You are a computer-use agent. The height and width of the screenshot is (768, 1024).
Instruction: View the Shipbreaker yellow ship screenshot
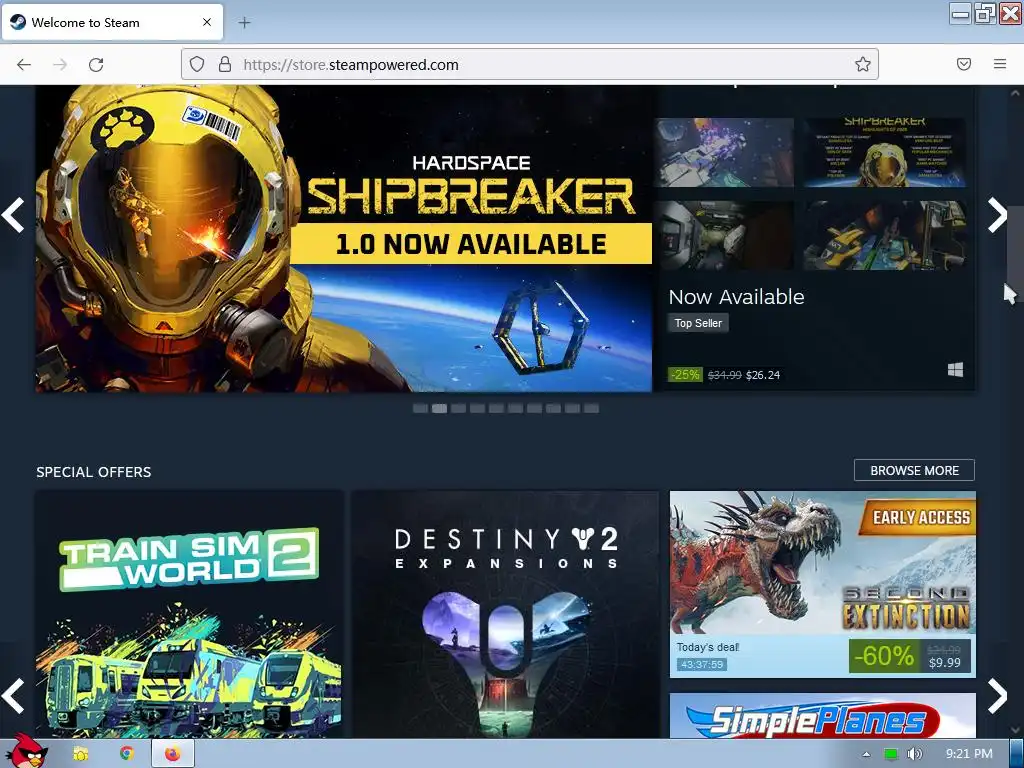(885, 235)
